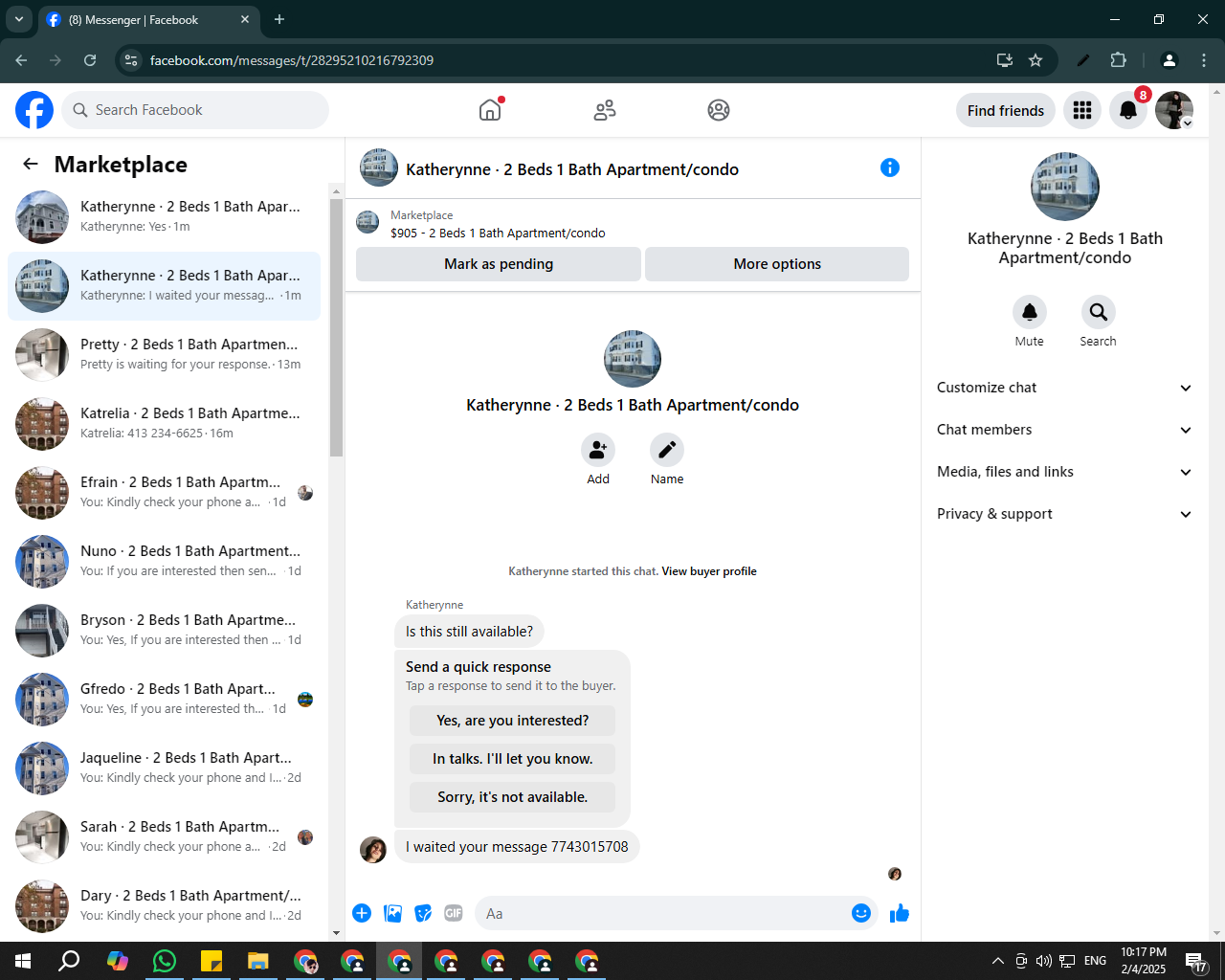This screenshot has height=980, width=1225.
Task: Expand Customize chat section
Action: 1065,388
